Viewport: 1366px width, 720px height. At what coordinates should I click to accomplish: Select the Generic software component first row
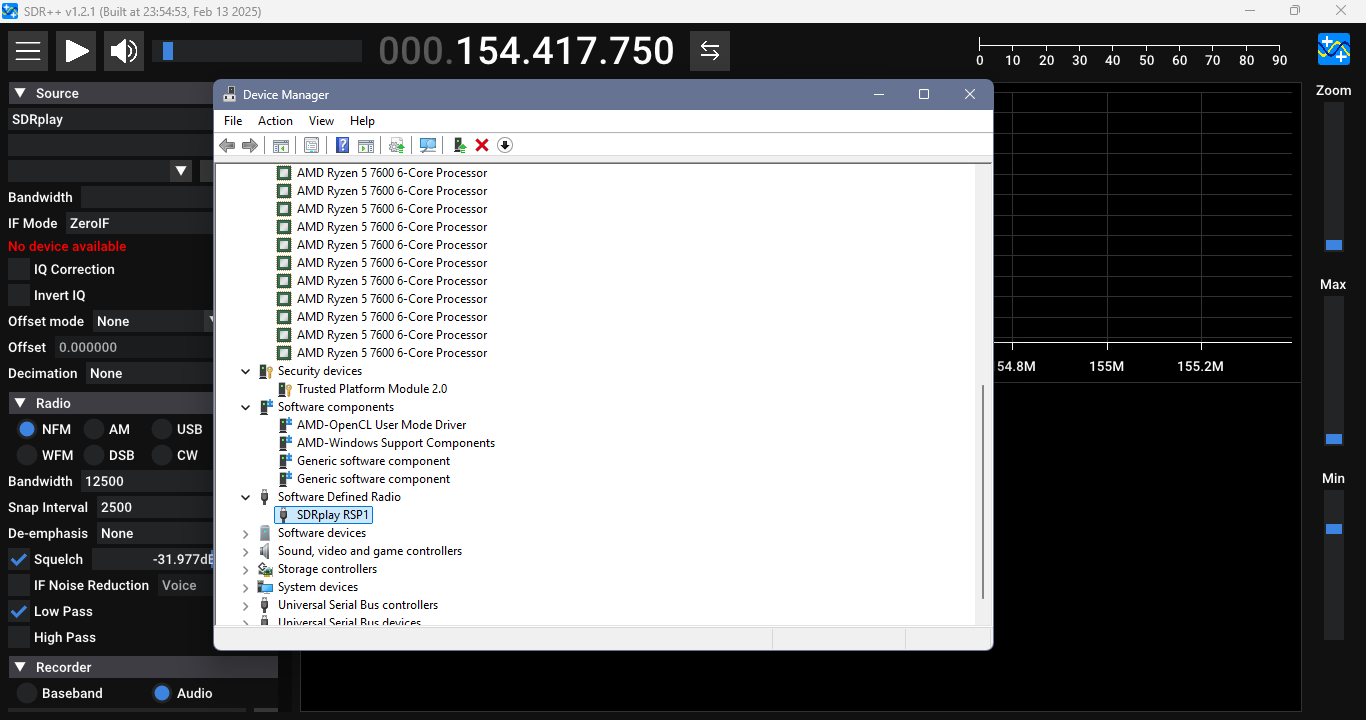tap(373, 461)
